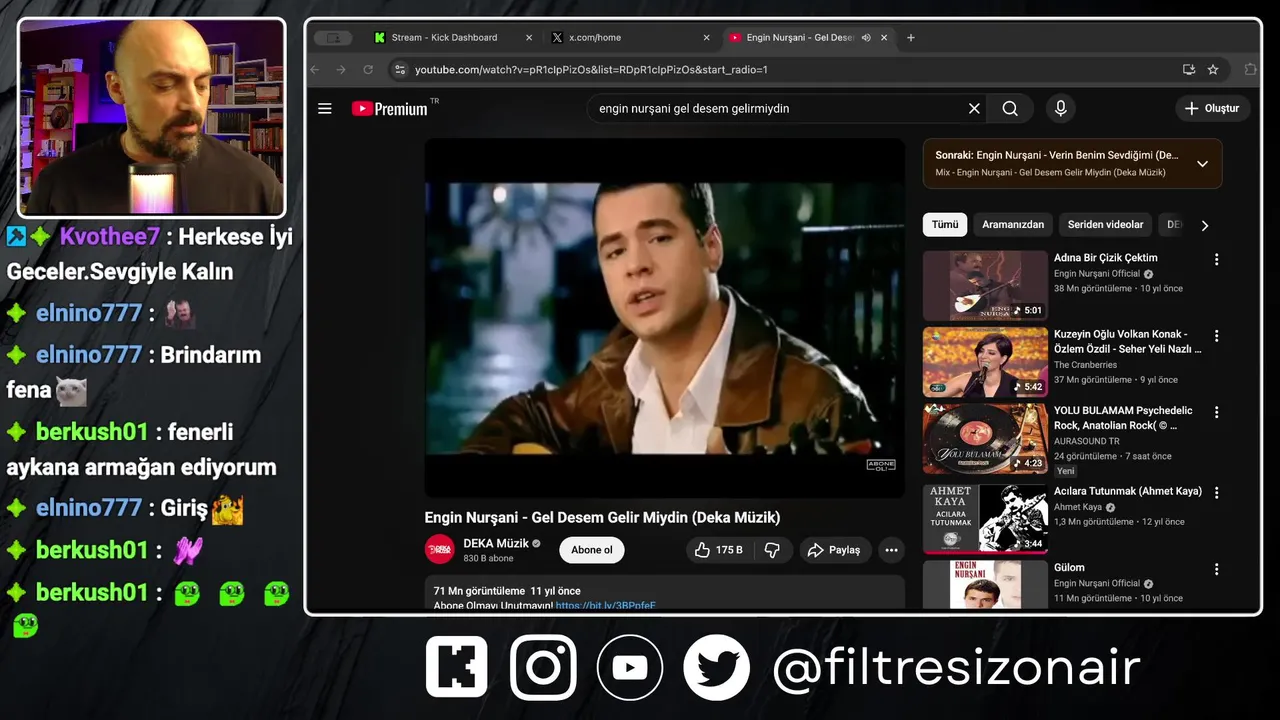The width and height of the screenshot is (1280, 720).
Task: Open options for YOLU BULAMAM video
Action: 1216,412
